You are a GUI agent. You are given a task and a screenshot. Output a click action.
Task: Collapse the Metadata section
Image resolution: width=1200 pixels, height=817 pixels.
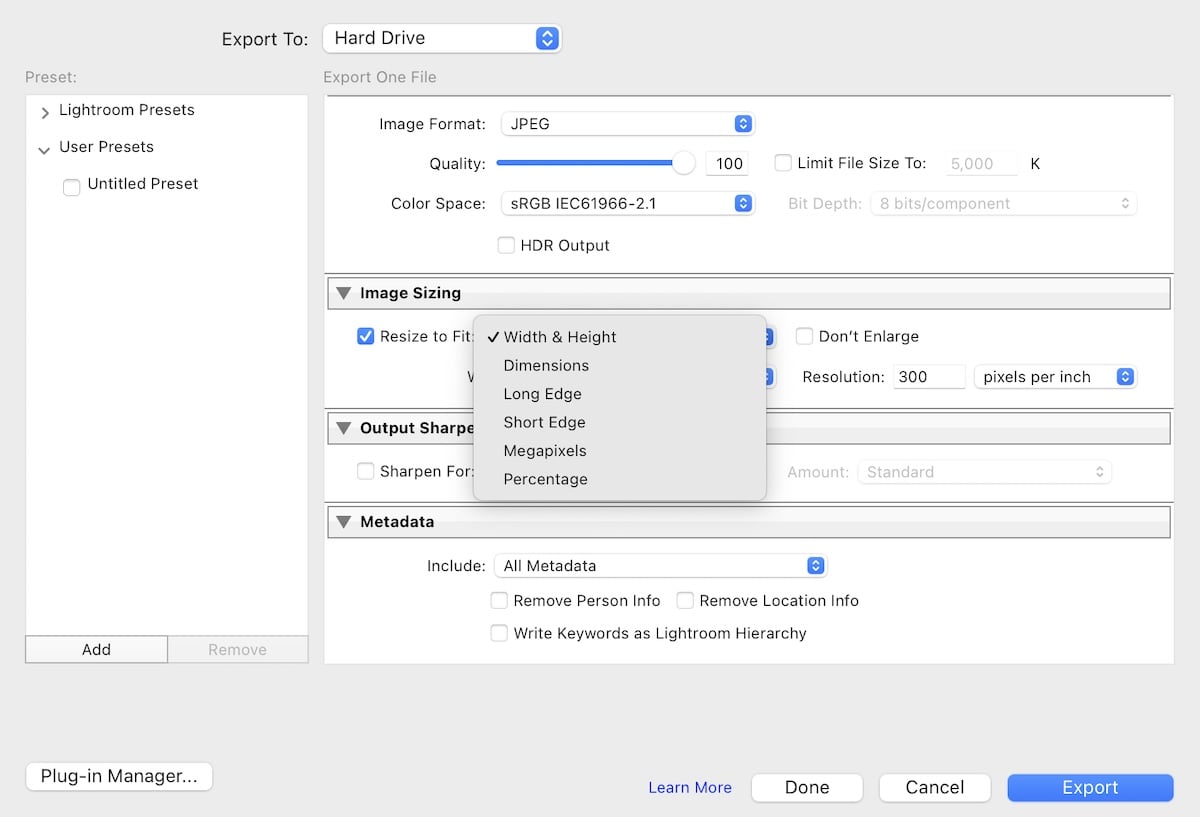tap(344, 521)
